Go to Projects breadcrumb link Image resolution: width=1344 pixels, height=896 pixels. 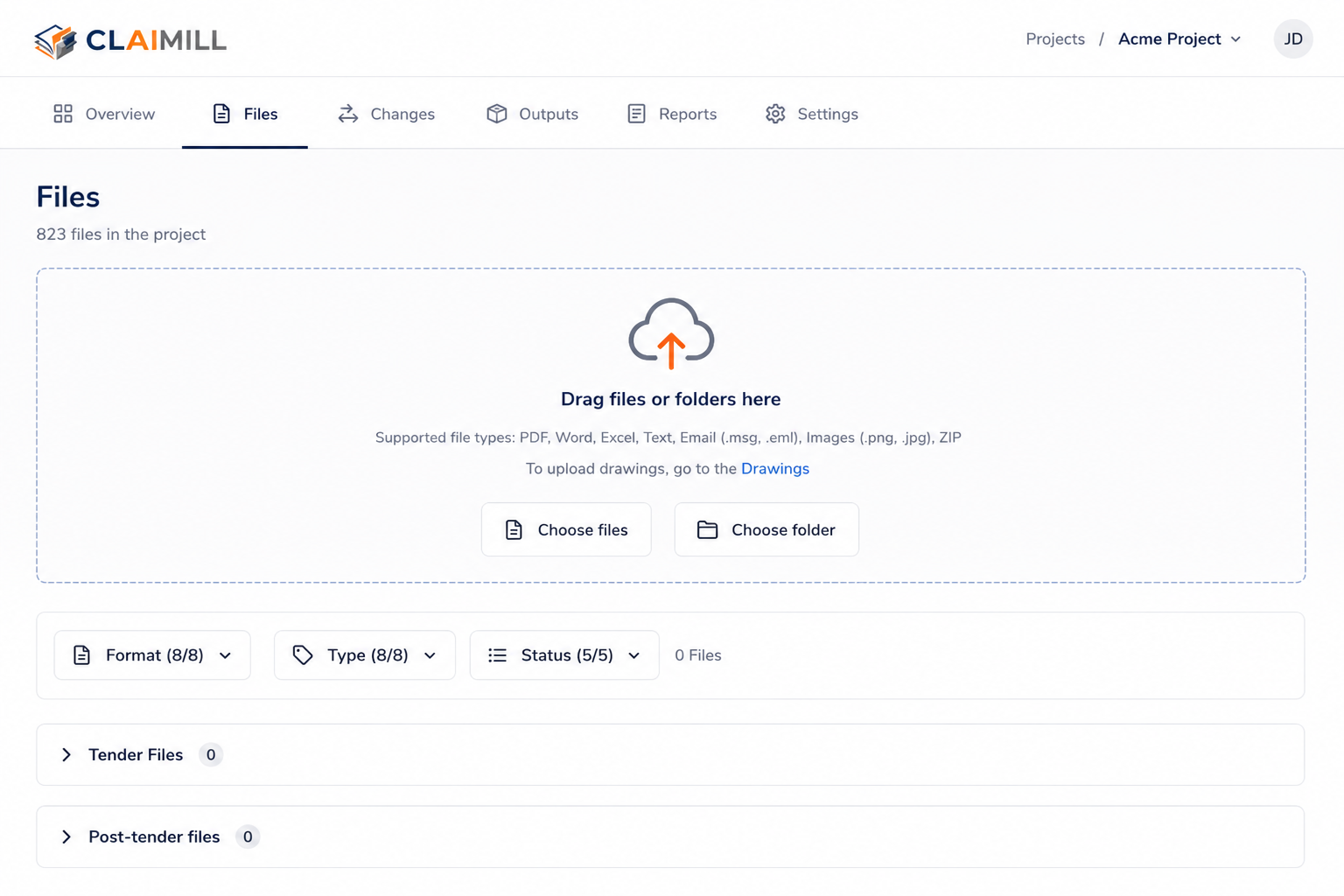click(1055, 39)
